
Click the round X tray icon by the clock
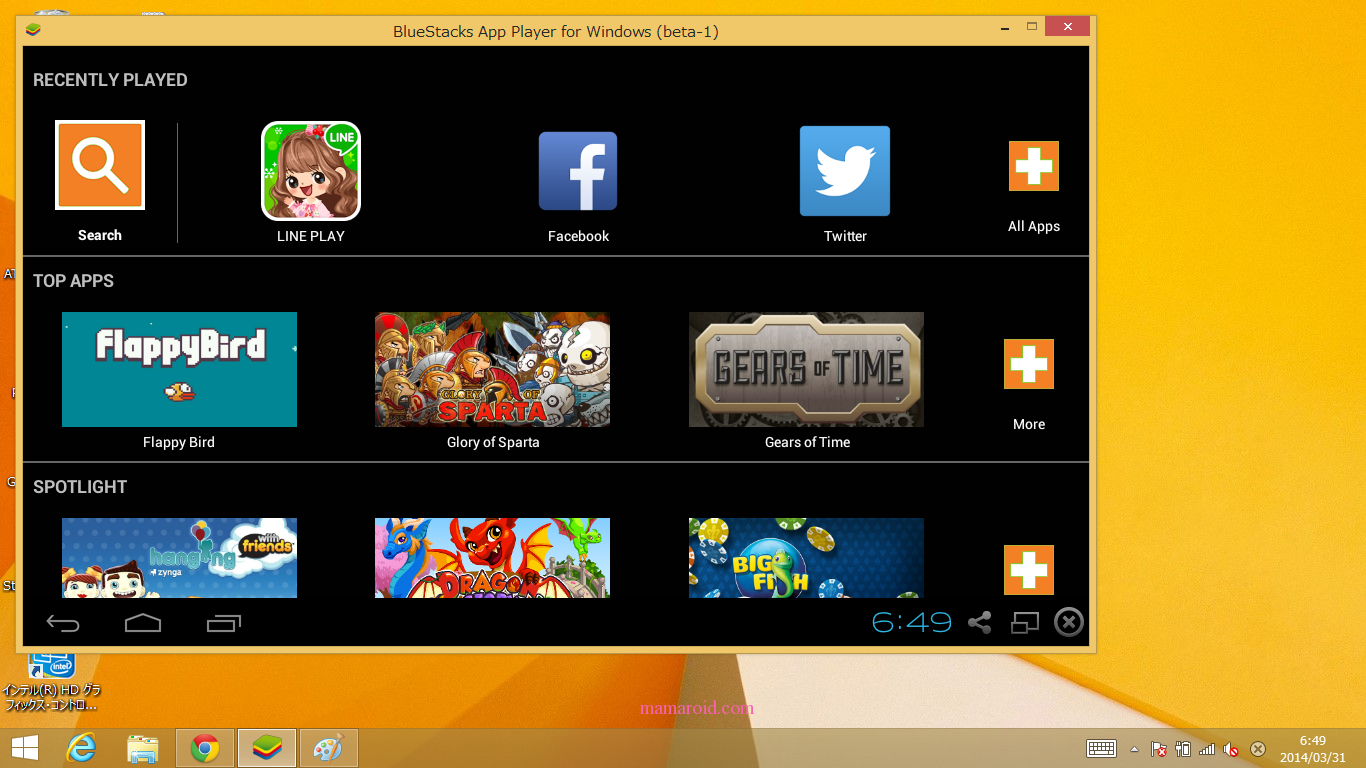1259,748
